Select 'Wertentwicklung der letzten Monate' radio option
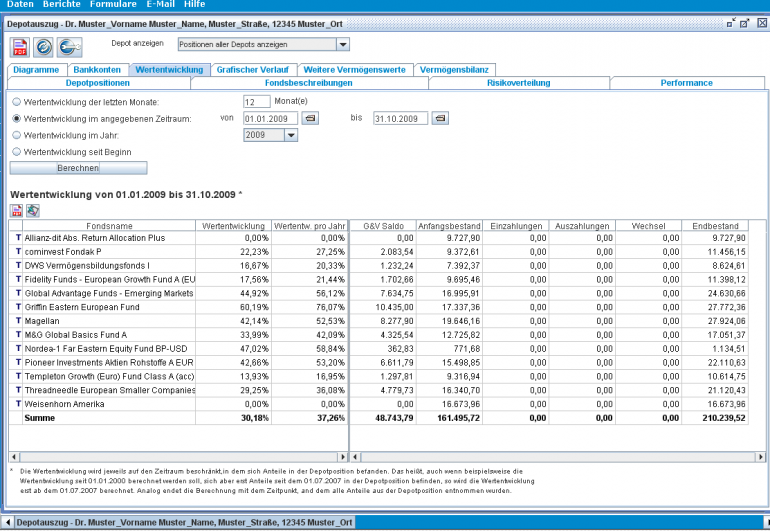The image size is (770, 531). 16,102
